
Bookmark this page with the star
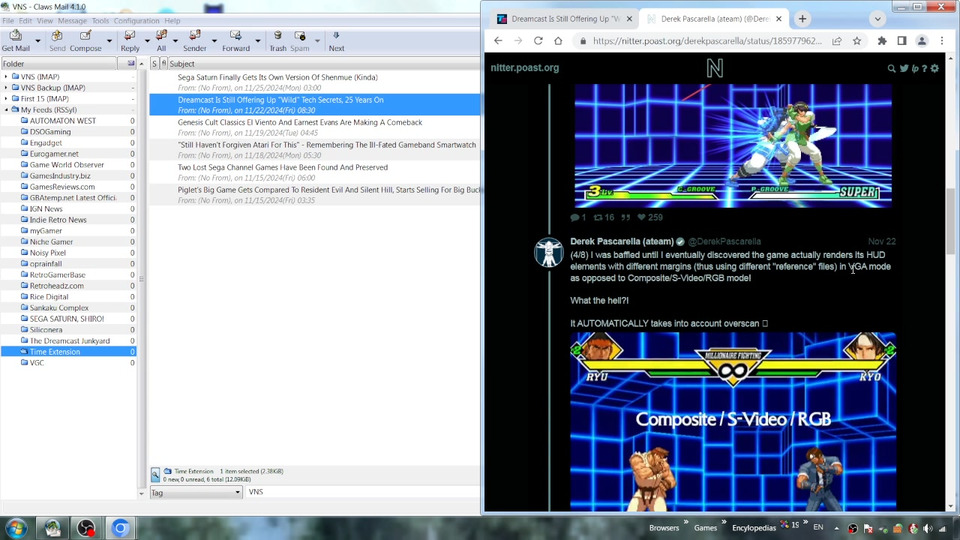(857, 41)
